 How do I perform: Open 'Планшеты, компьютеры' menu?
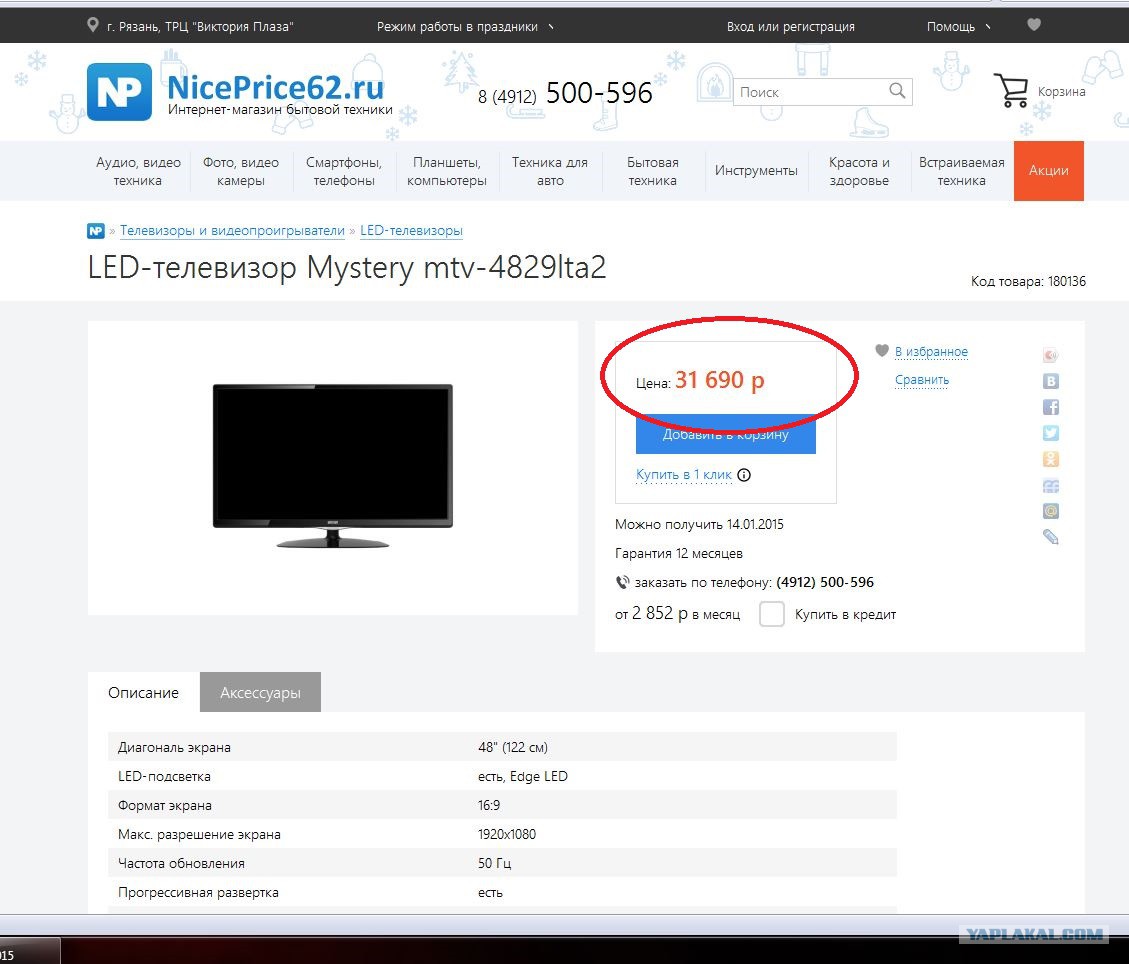pos(446,171)
